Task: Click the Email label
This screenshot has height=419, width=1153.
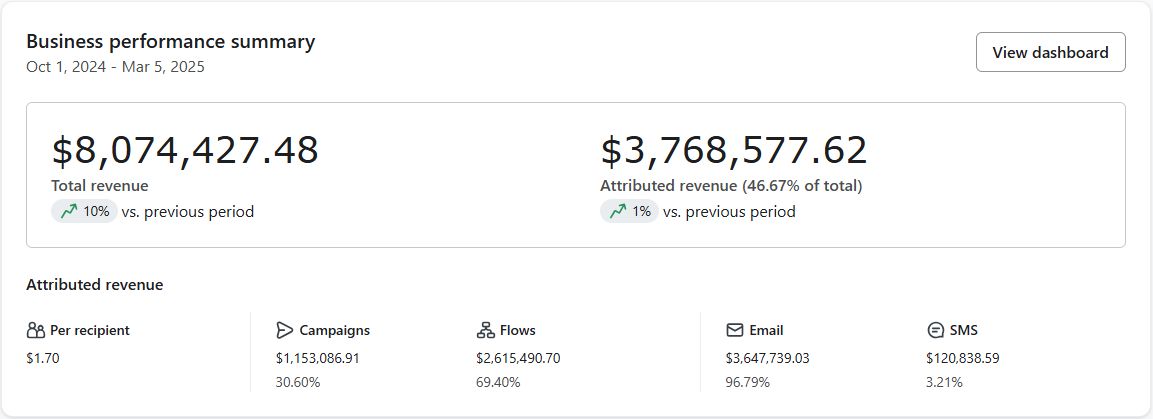Action: [765, 330]
